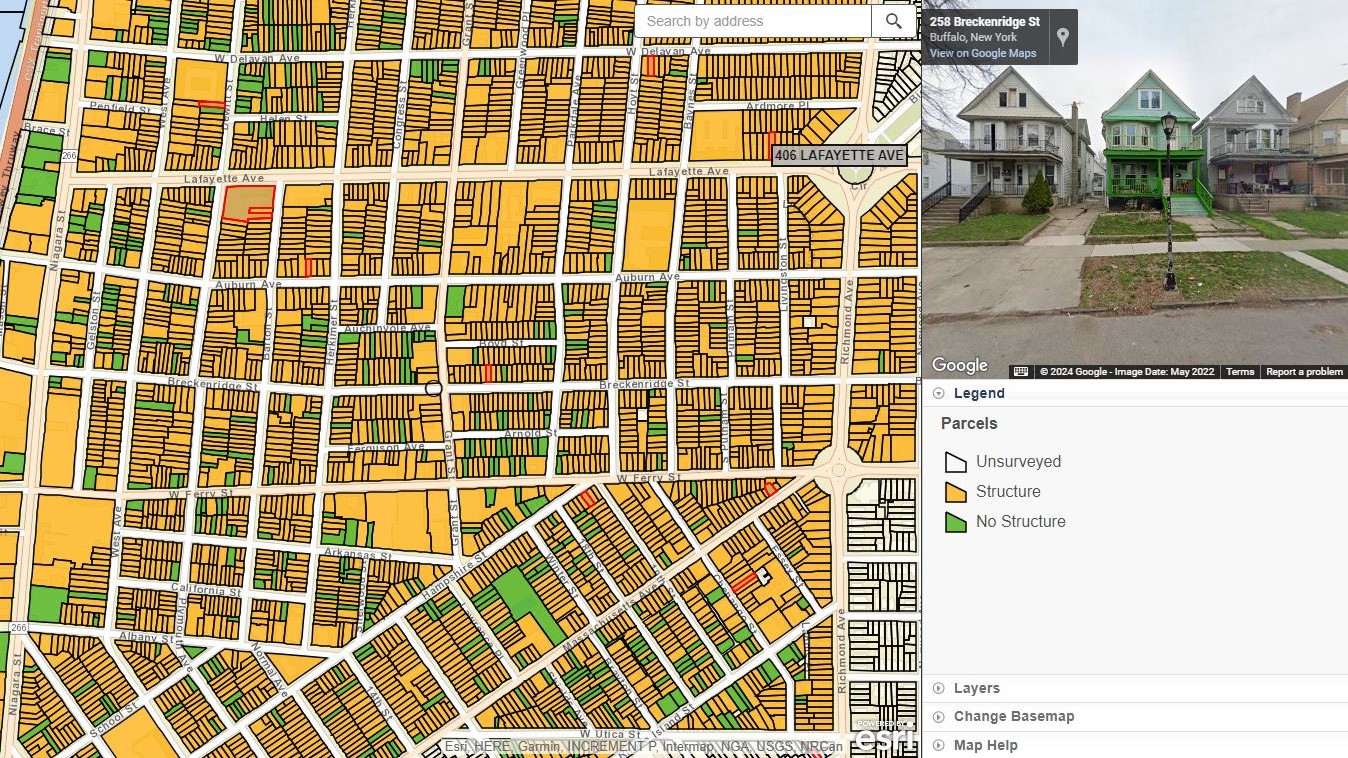Click the Parcels legend heading

968,423
